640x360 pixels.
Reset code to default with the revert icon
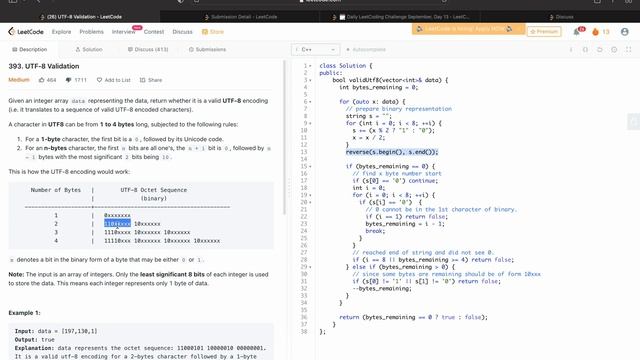tap(600, 49)
